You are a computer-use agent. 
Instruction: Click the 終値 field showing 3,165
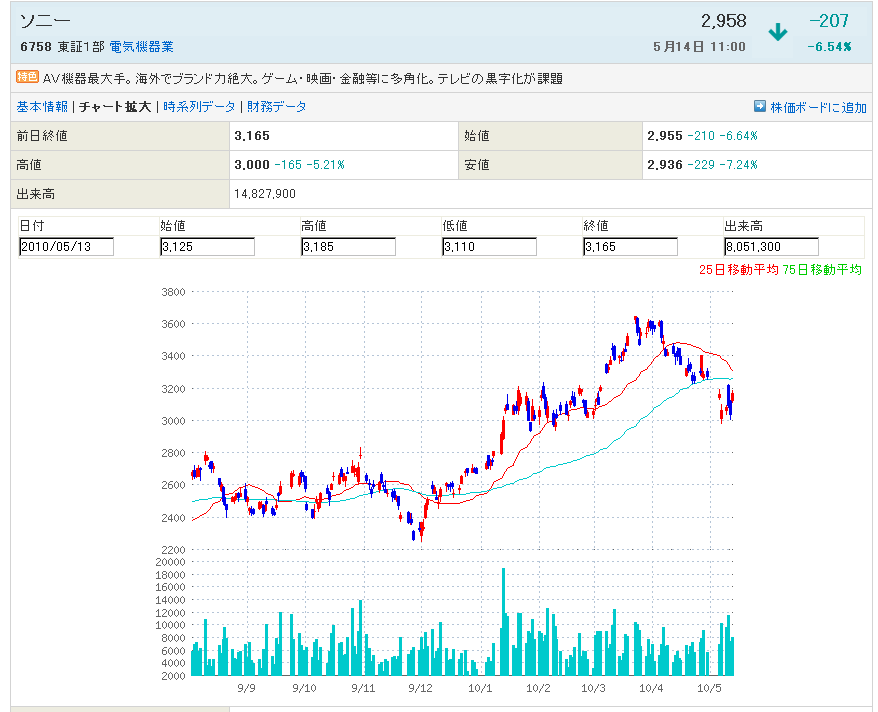pos(630,247)
